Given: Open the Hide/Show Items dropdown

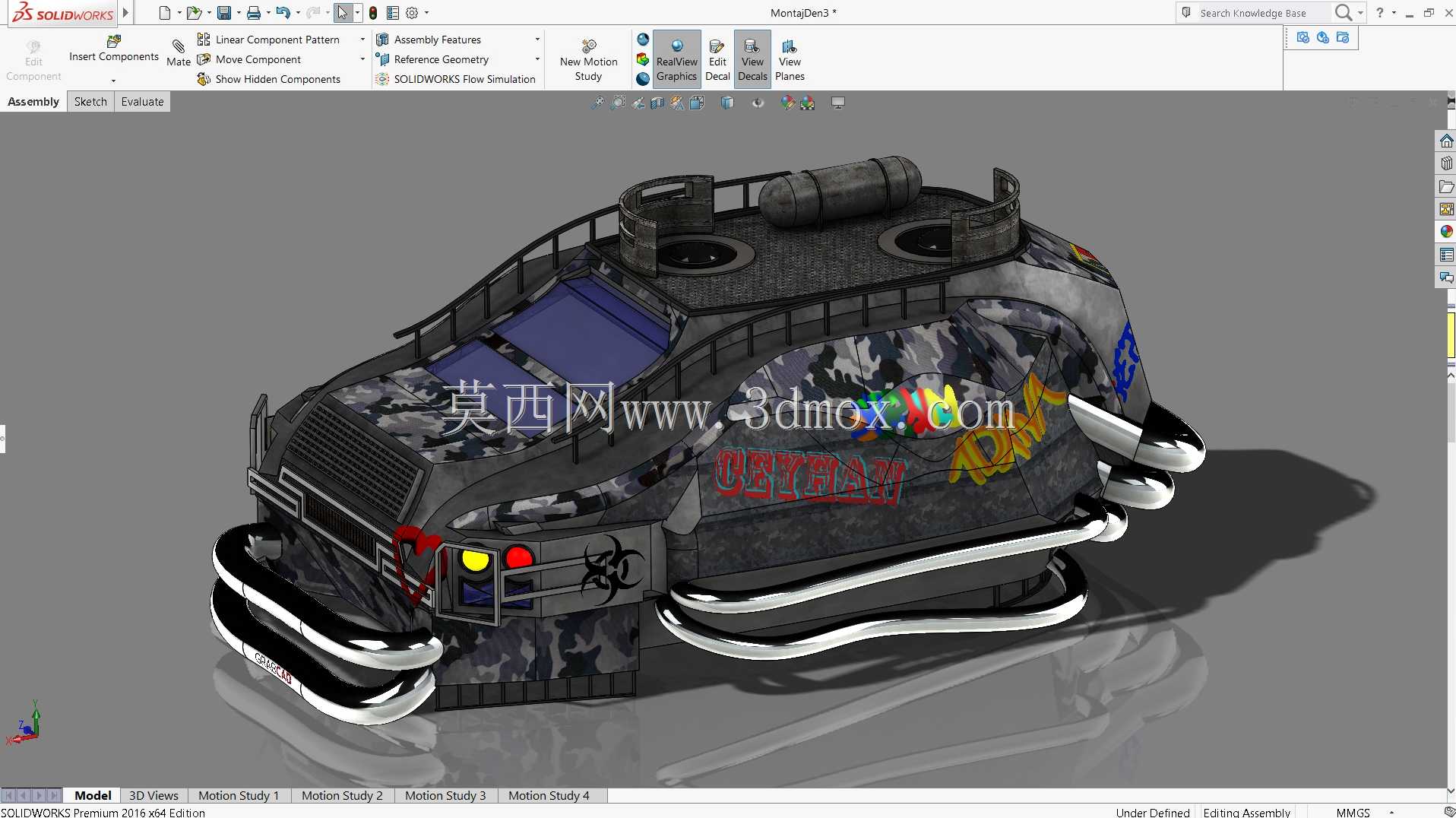Looking at the screenshot, I should [x=758, y=103].
